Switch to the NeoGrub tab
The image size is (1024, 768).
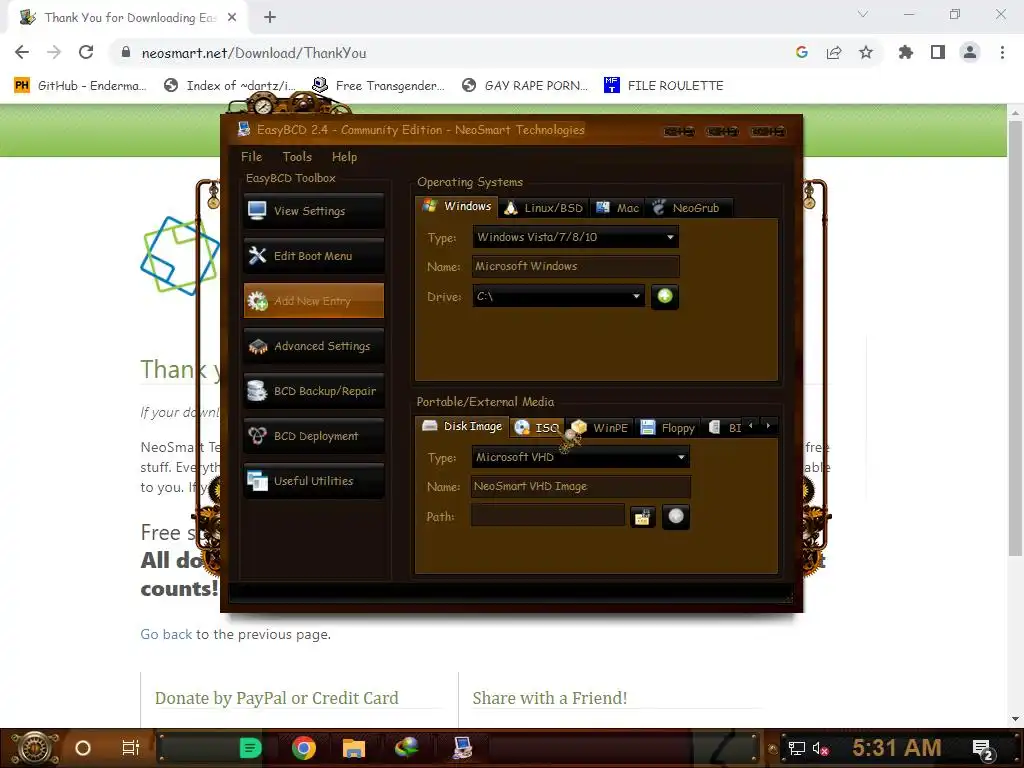pos(686,208)
